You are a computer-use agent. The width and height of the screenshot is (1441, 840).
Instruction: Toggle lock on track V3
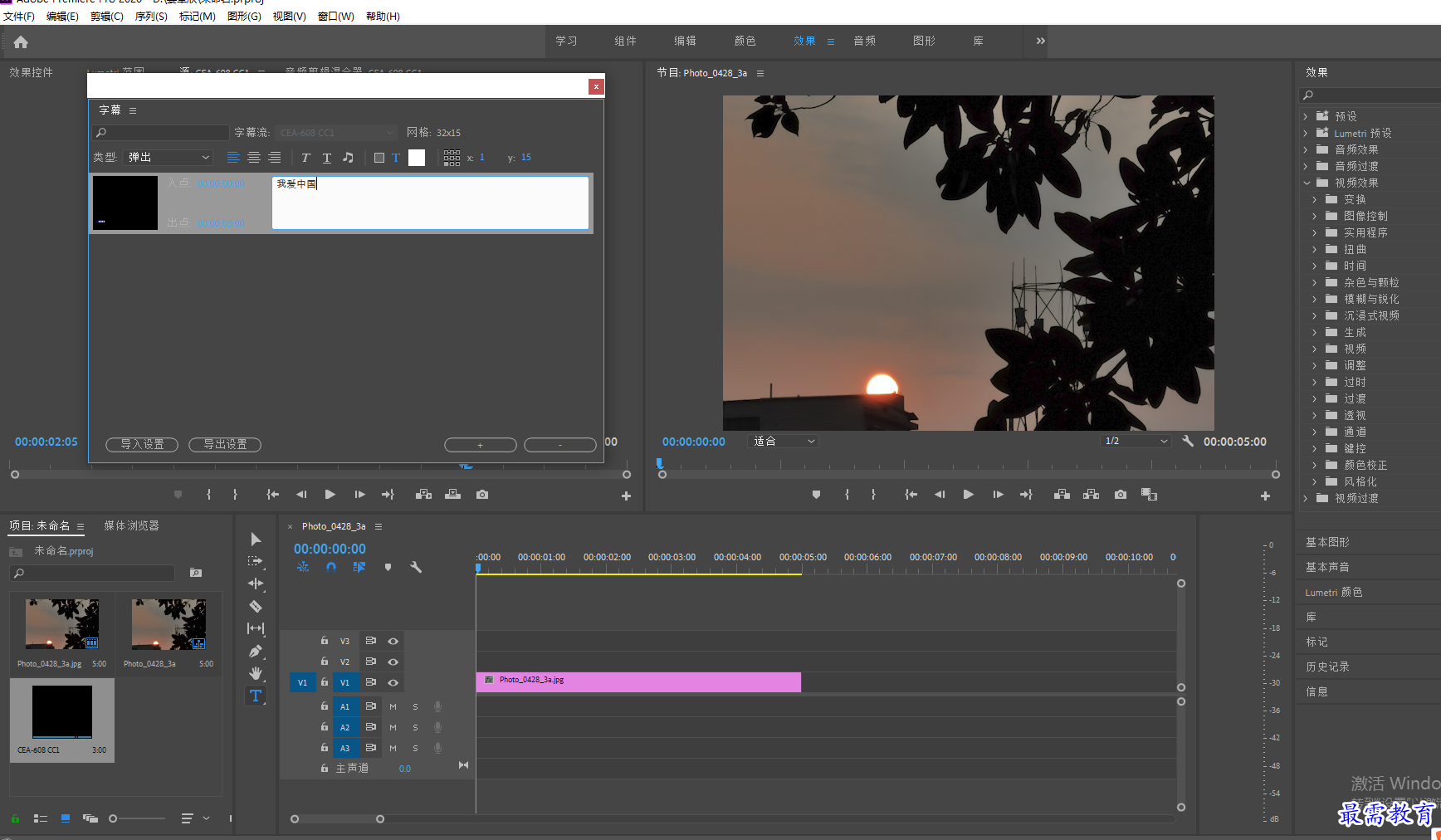pos(325,641)
